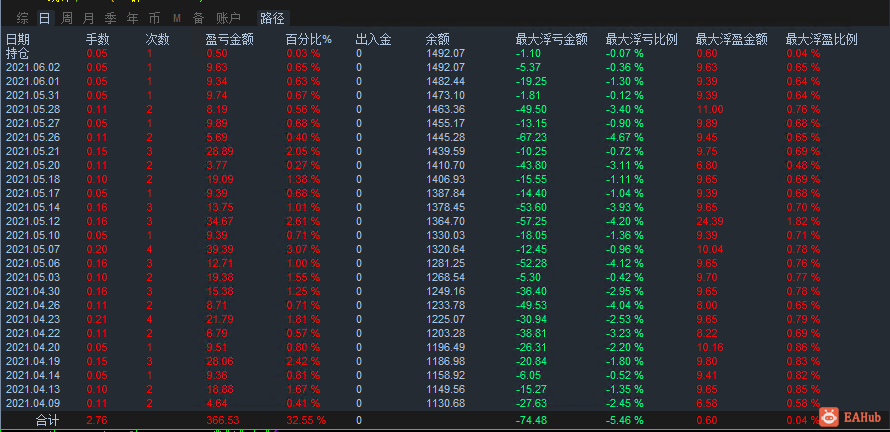This screenshot has height=432, width=890.
Task: Click the 2021.05.28 date cell
Action: point(32,110)
